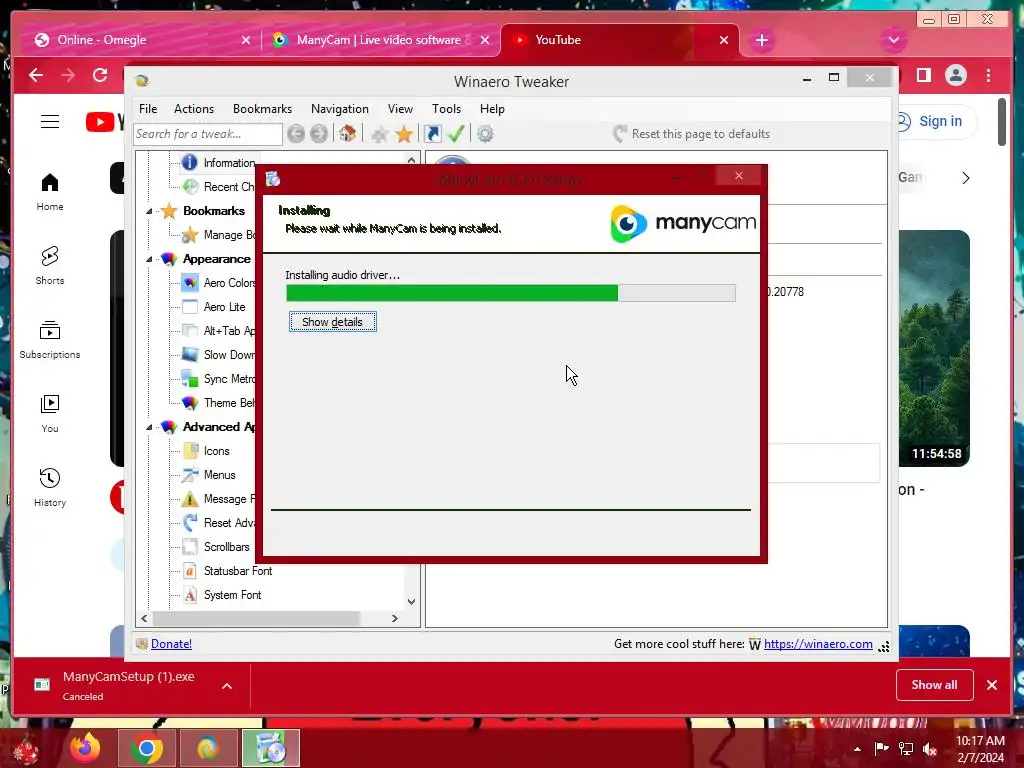
Task: Click tree scroll down arrow
Action: tap(411, 601)
